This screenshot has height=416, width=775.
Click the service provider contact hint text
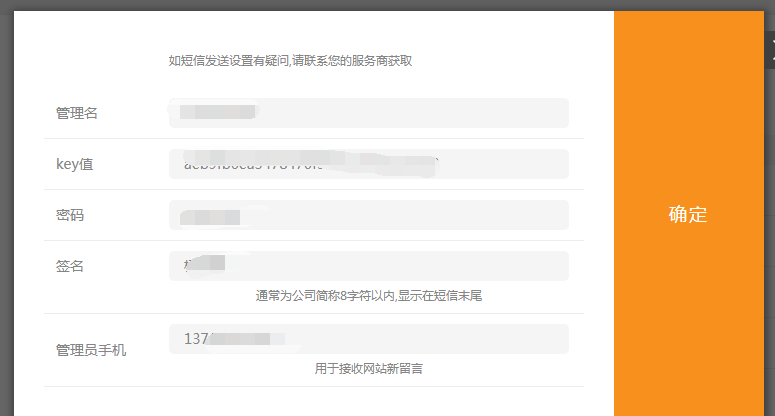(x=290, y=61)
